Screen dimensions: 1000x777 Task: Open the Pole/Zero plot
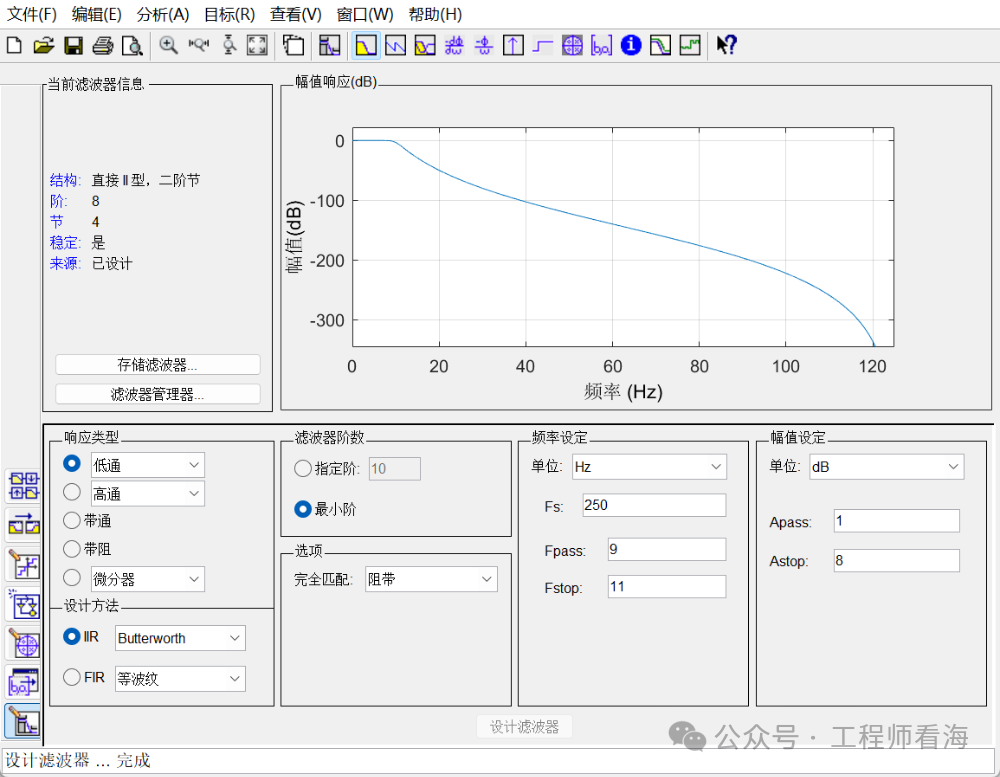pos(572,45)
